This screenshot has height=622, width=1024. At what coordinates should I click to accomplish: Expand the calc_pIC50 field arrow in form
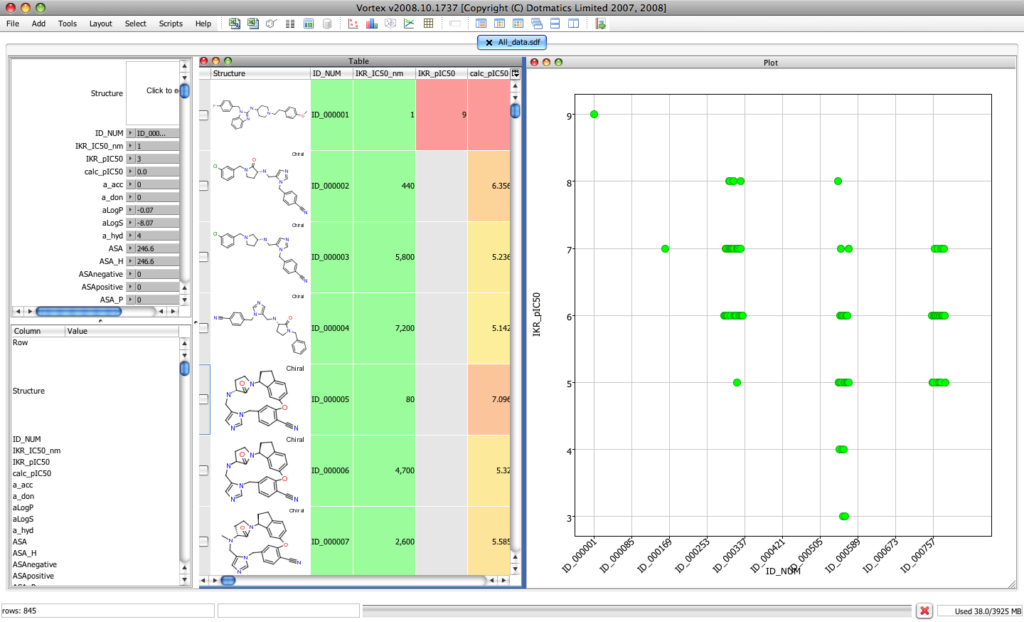point(130,172)
